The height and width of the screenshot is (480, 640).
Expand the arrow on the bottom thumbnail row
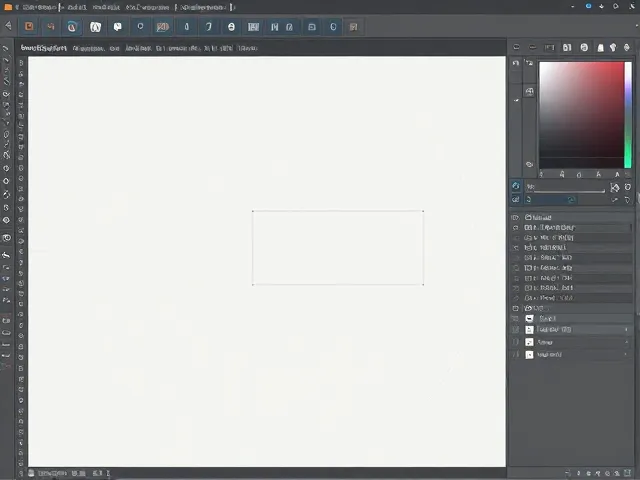626,354
